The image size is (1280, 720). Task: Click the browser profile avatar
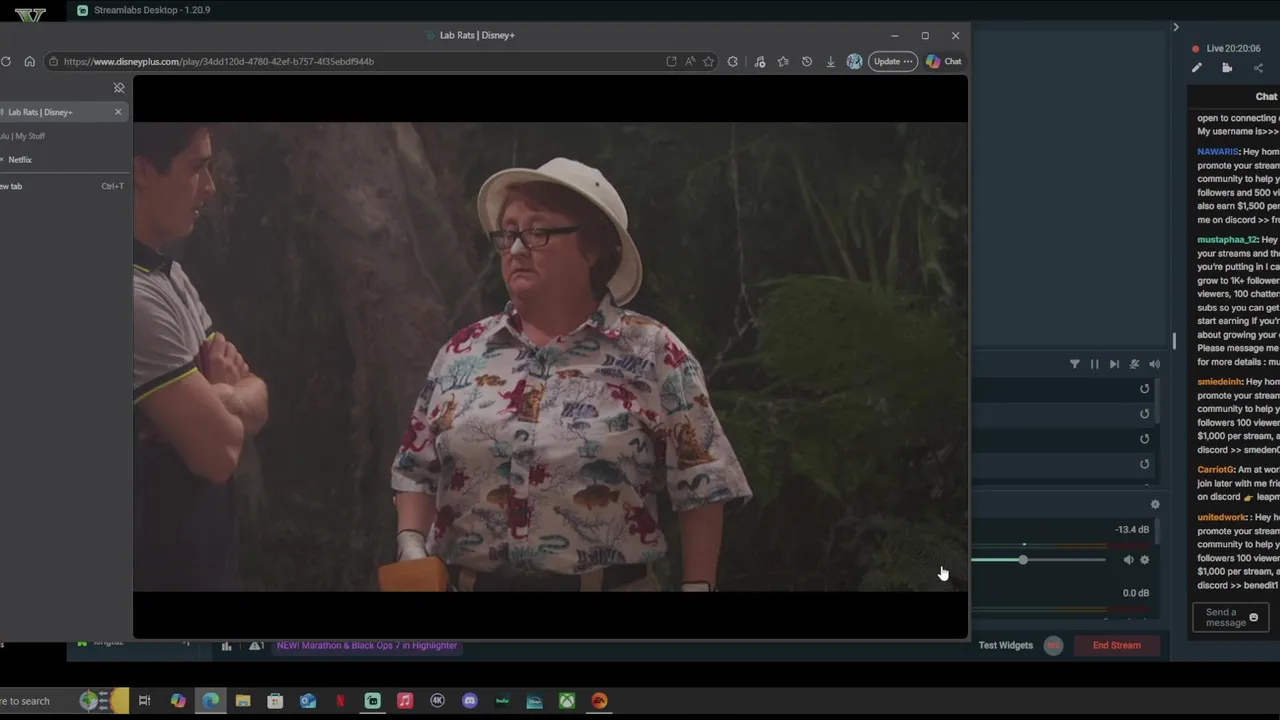[x=854, y=61]
